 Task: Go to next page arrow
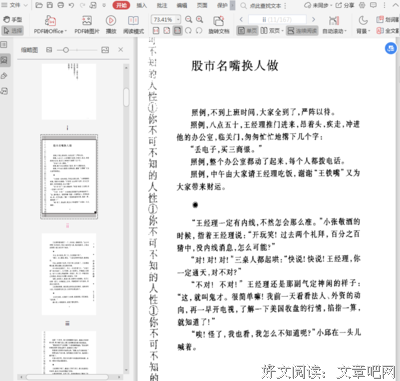pyautogui.click(x=313, y=19)
